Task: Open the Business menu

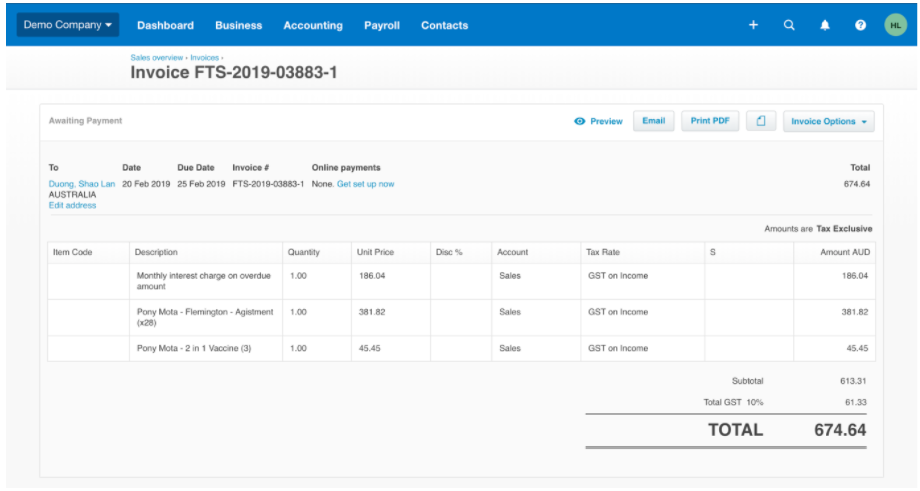Action: [x=239, y=25]
